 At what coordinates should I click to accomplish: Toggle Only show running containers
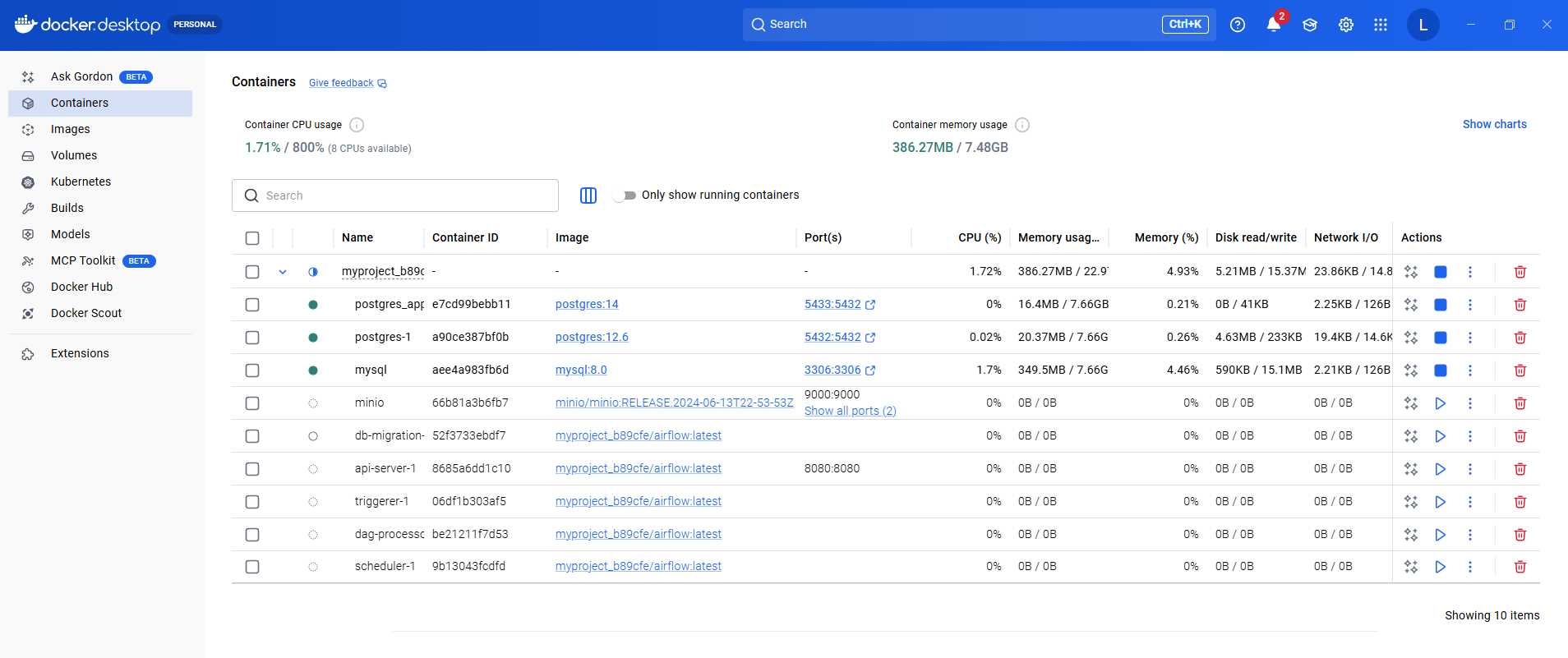click(625, 196)
